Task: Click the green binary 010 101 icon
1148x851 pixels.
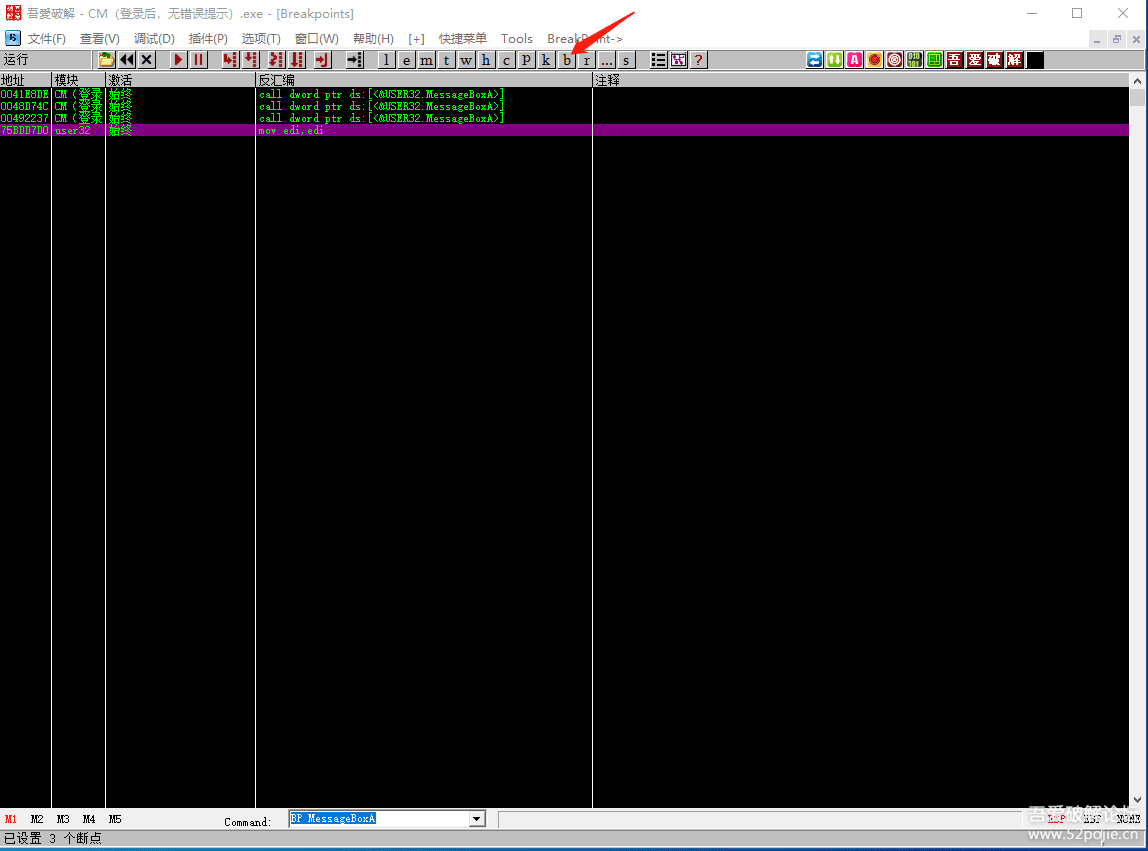Action: (915, 60)
